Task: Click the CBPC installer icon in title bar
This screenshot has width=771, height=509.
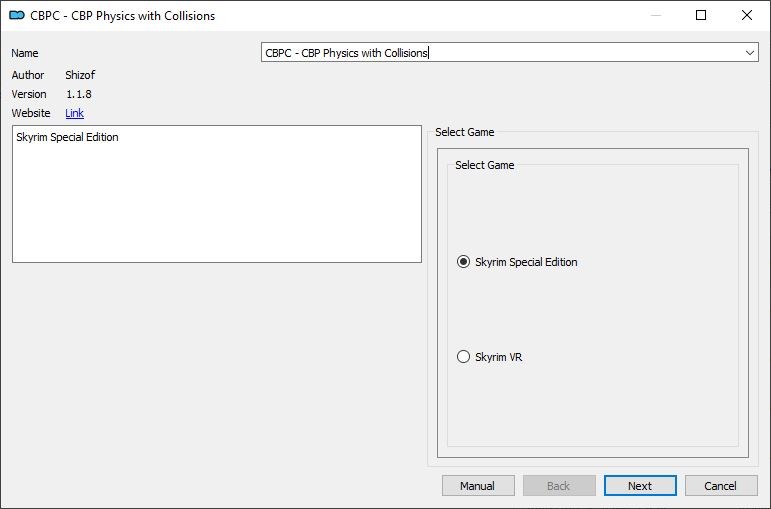Action: pos(16,16)
